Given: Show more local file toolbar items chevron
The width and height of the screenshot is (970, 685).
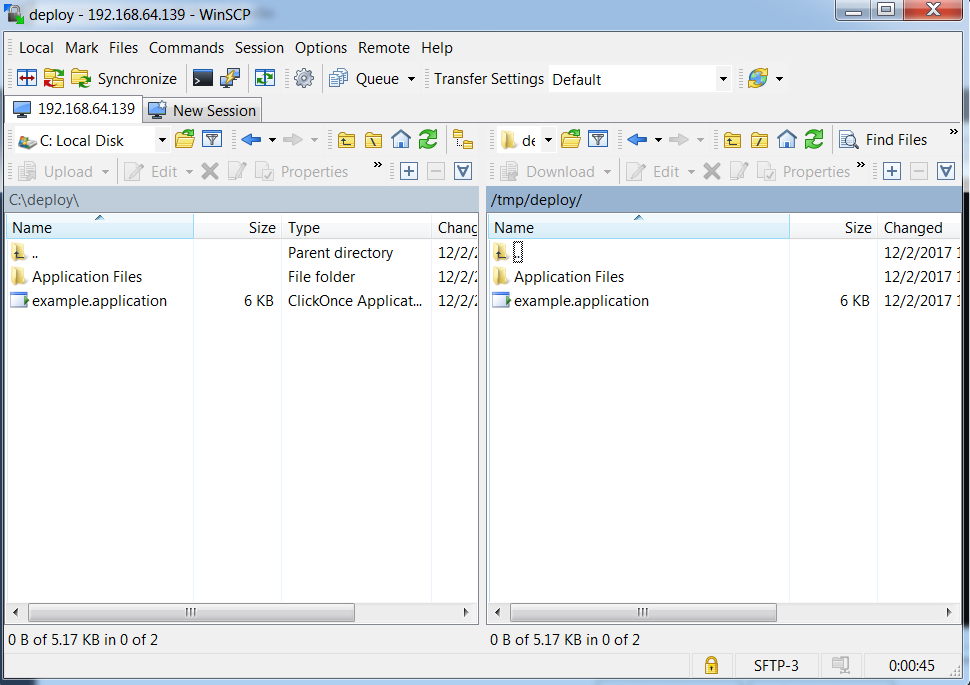Looking at the screenshot, I should tap(377, 164).
